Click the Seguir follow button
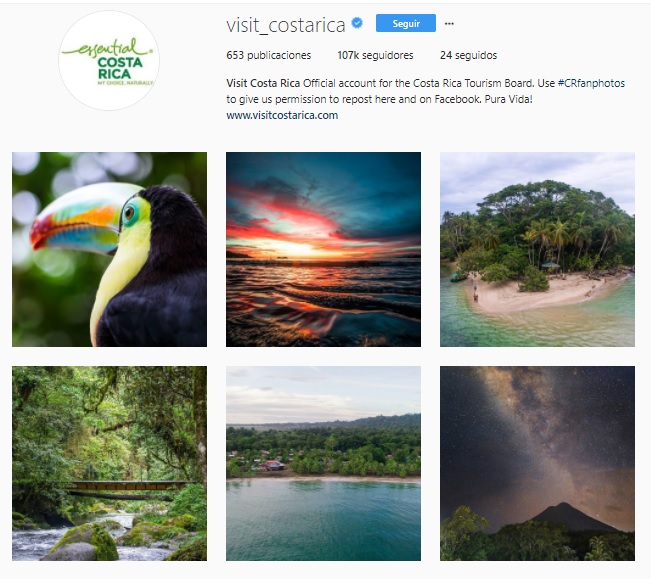651x579 pixels. click(x=406, y=23)
